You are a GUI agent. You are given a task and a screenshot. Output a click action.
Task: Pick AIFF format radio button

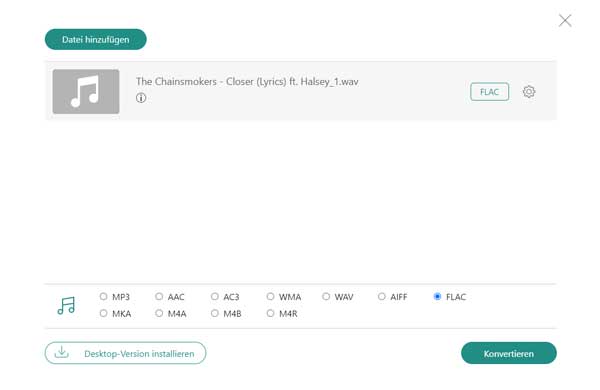tap(382, 296)
